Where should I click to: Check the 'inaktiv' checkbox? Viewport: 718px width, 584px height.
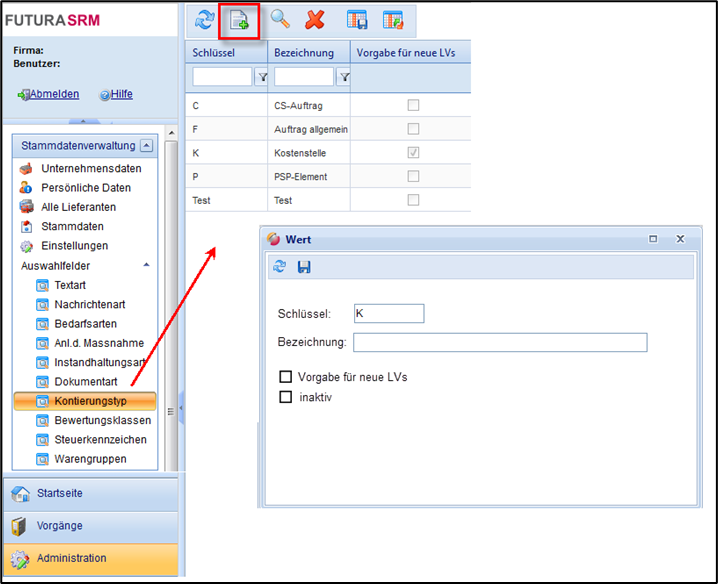point(286,397)
